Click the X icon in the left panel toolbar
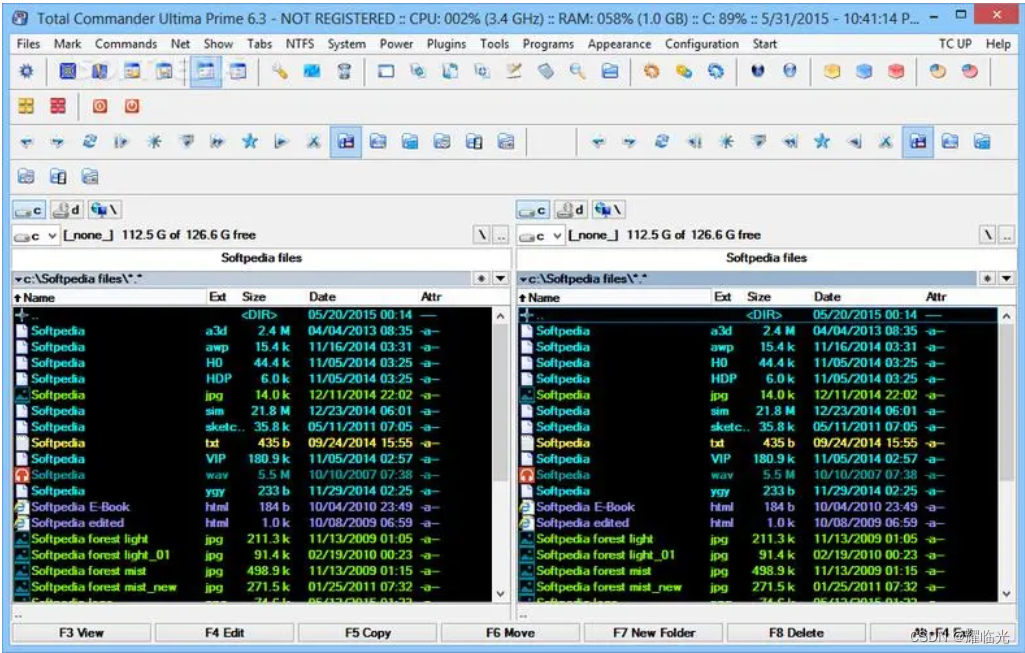1025x653 pixels. coord(314,141)
